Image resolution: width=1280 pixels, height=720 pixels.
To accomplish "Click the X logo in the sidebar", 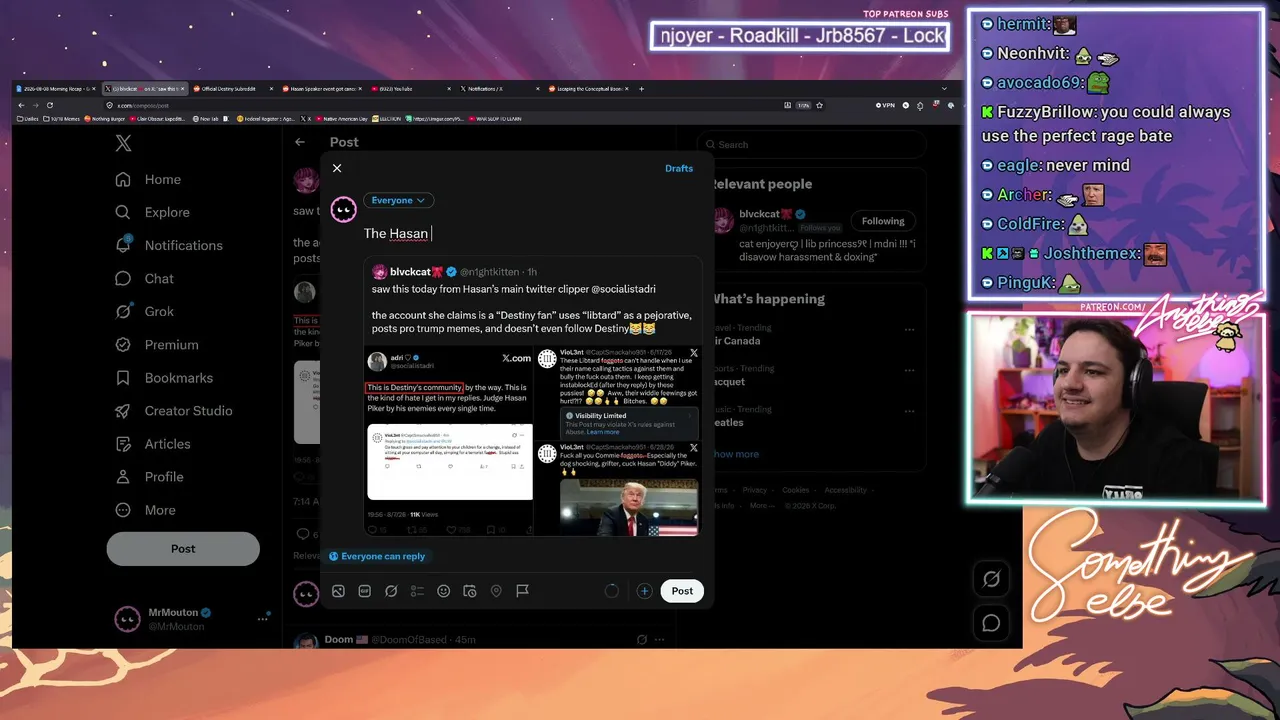I will point(123,144).
